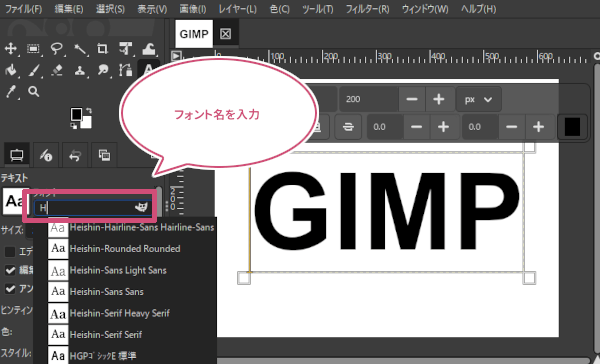Select the Text tool
Image resolution: width=600 pixels, height=364 pixels.
pos(148,69)
